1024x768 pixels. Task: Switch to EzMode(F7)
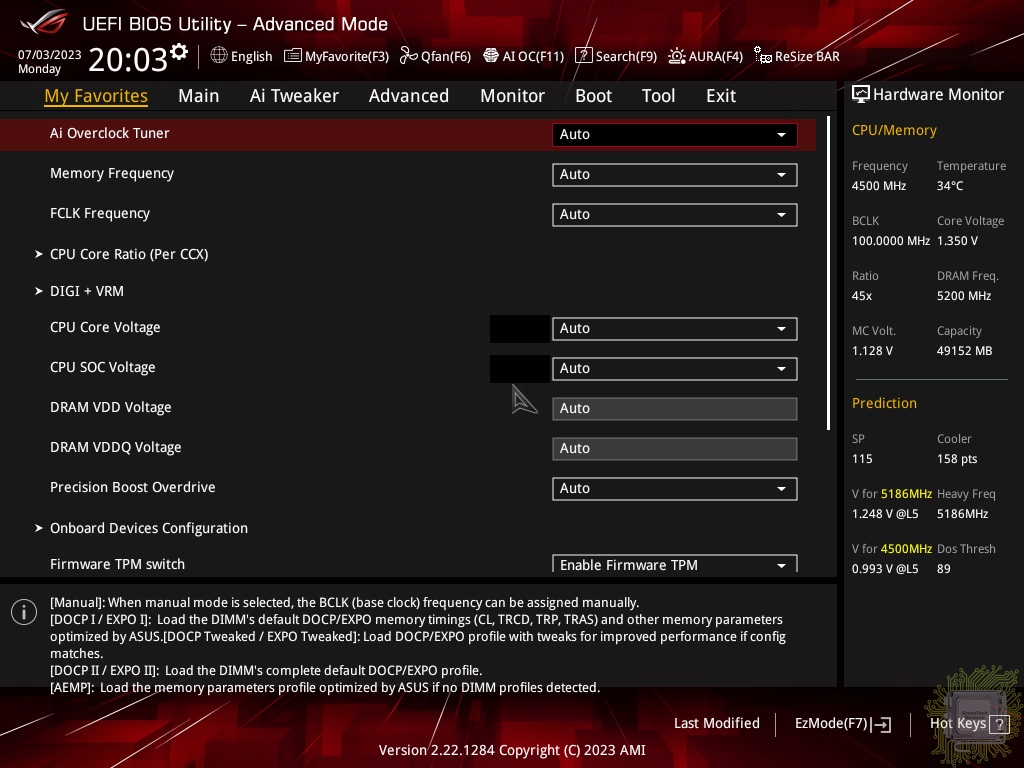point(842,723)
